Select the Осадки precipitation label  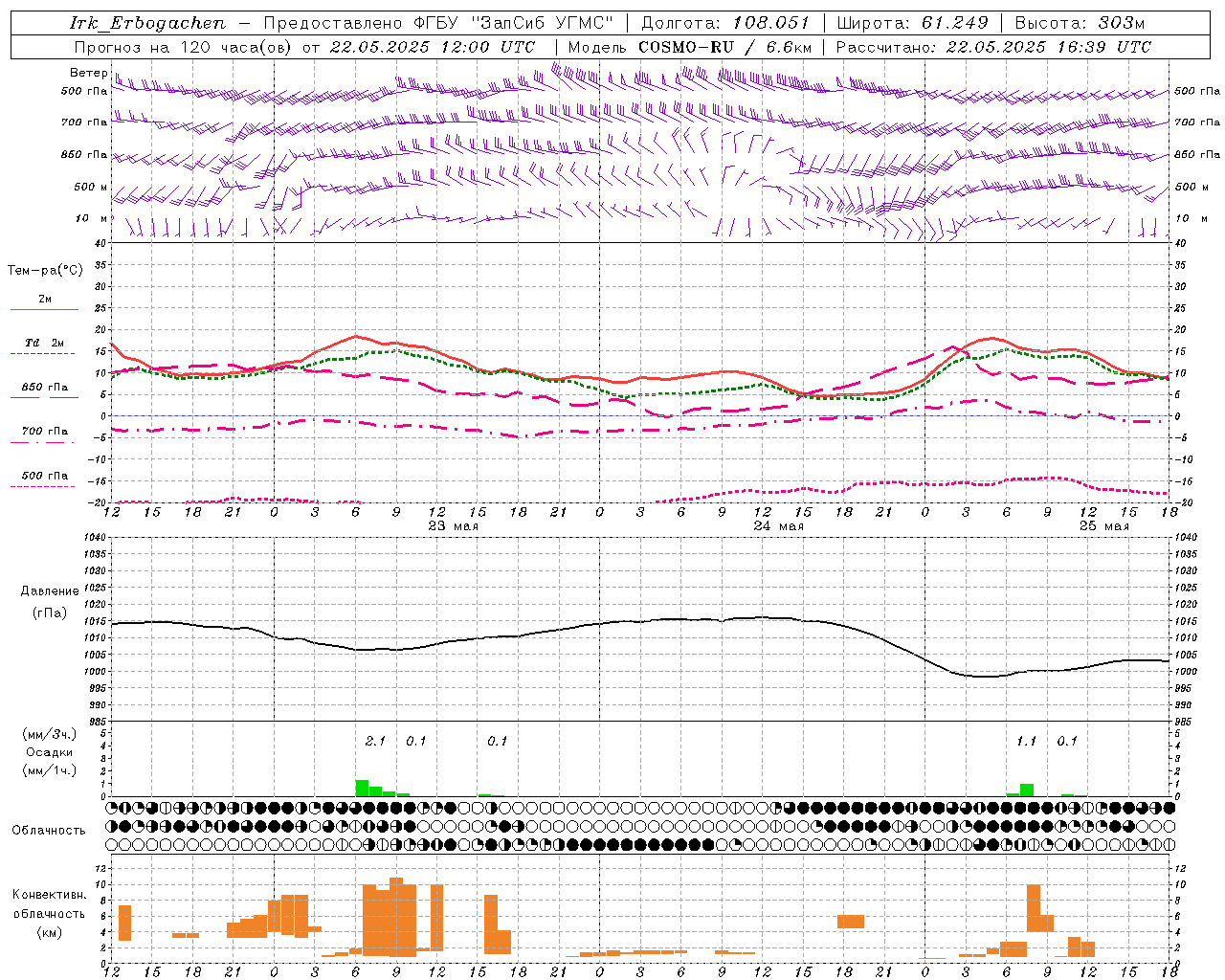pyautogui.click(x=50, y=752)
